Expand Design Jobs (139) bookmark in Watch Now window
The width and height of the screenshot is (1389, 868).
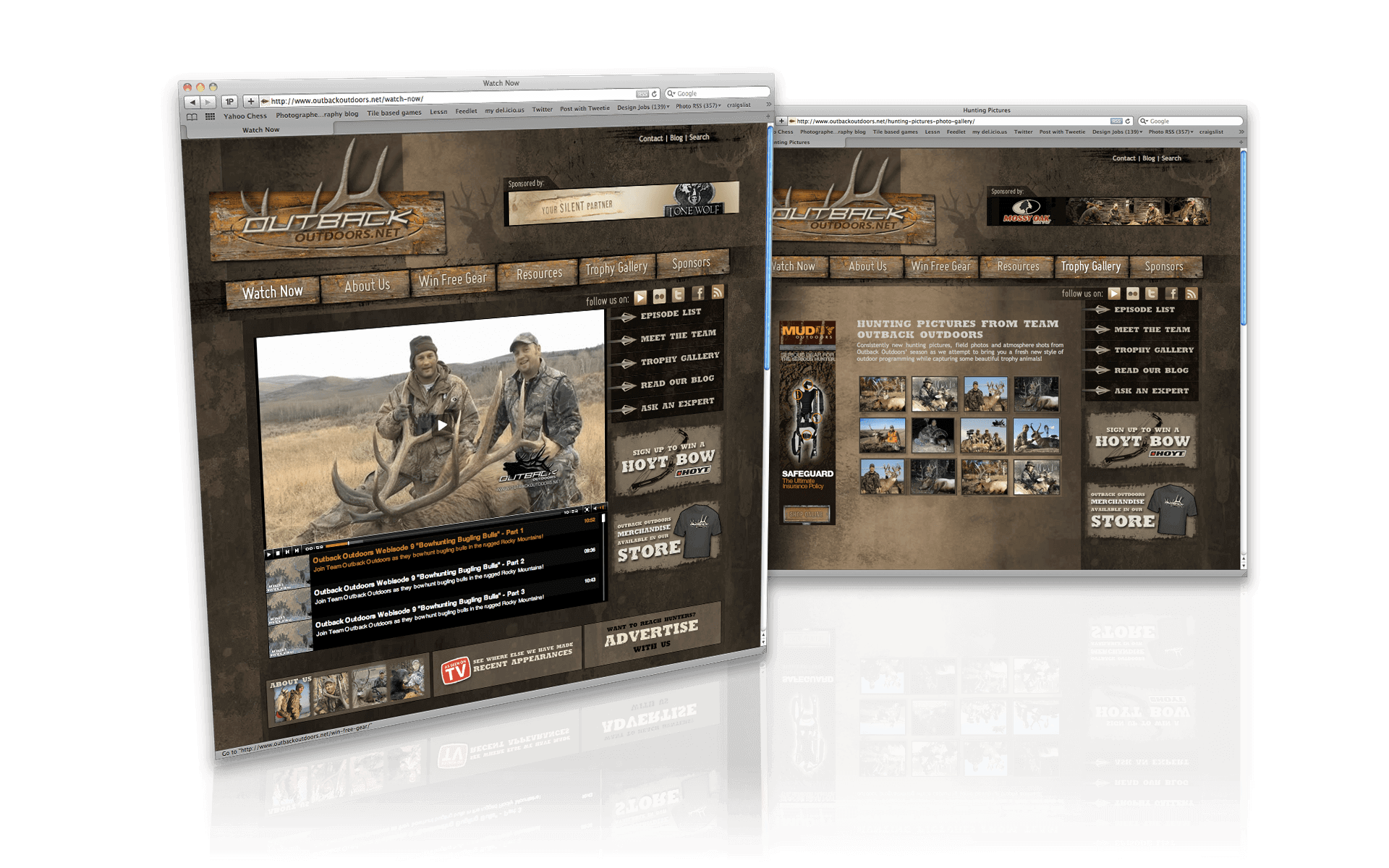pyautogui.click(x=643, y=107)
